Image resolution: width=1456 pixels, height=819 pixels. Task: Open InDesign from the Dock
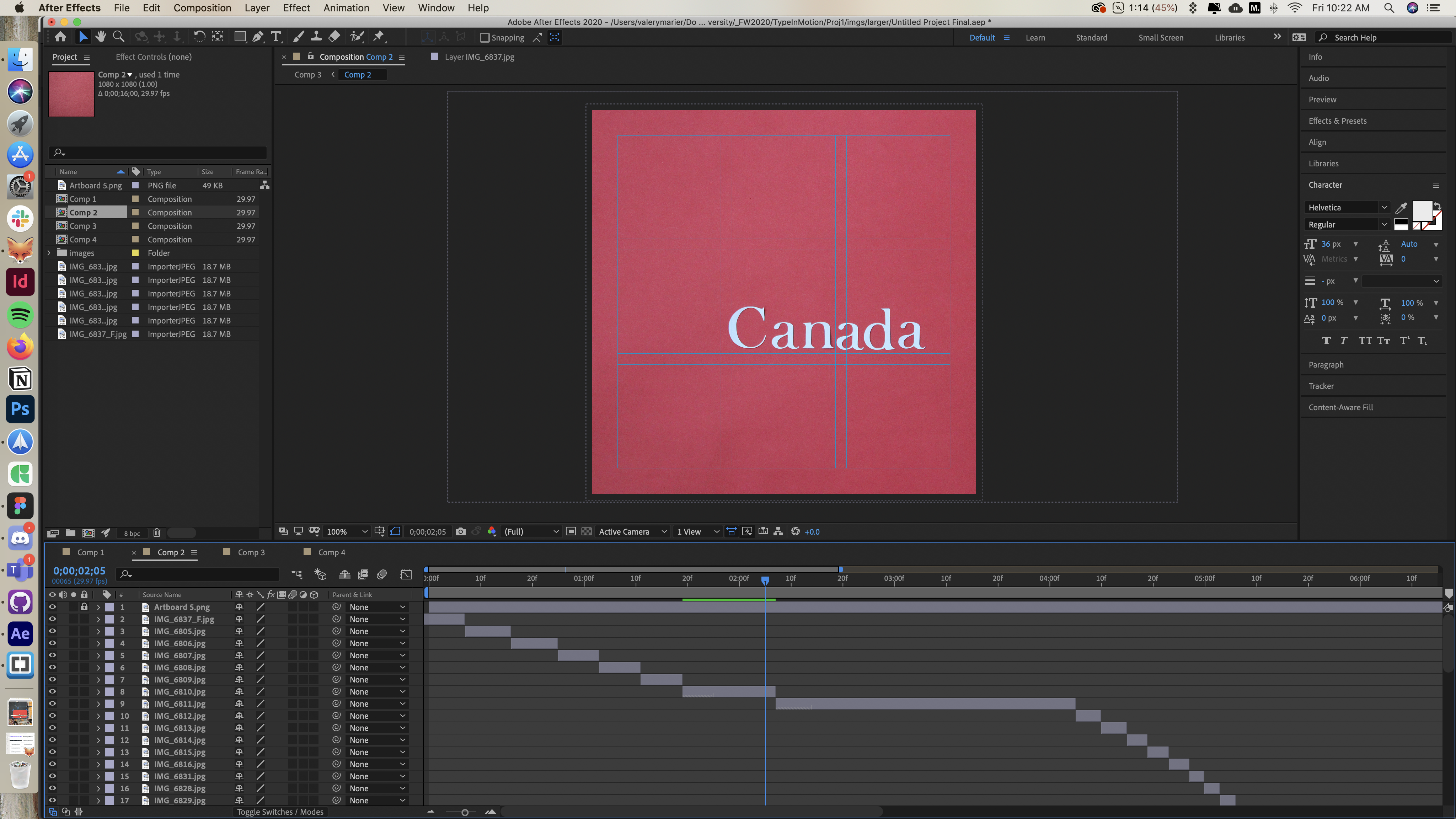20,282
